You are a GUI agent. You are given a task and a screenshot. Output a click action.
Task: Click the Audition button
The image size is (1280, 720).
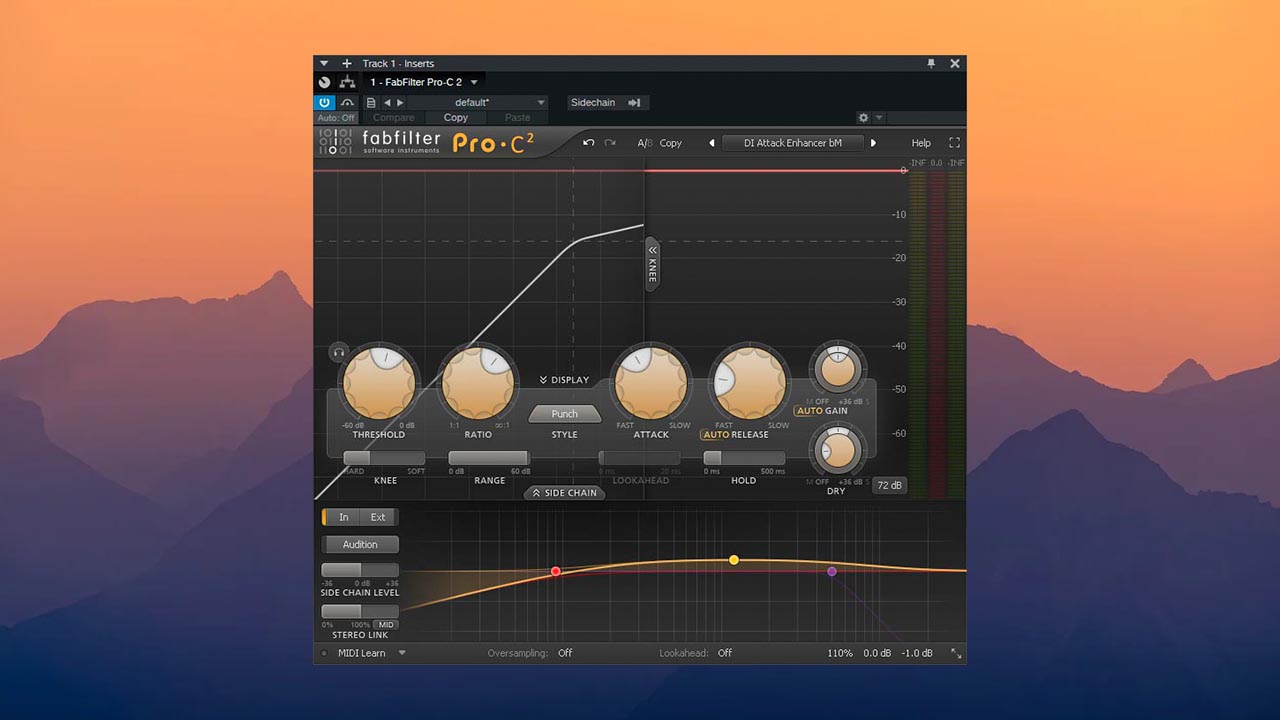(360, 544)
